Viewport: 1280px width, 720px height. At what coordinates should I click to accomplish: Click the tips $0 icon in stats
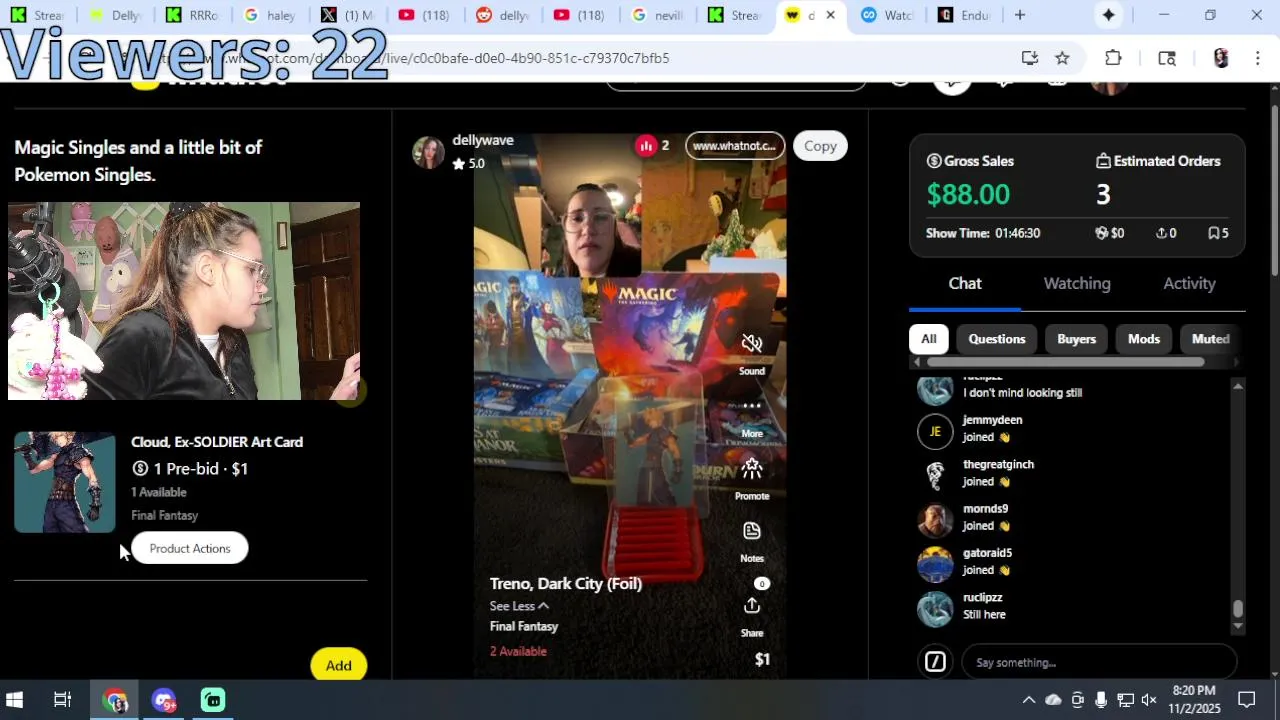1102,233
